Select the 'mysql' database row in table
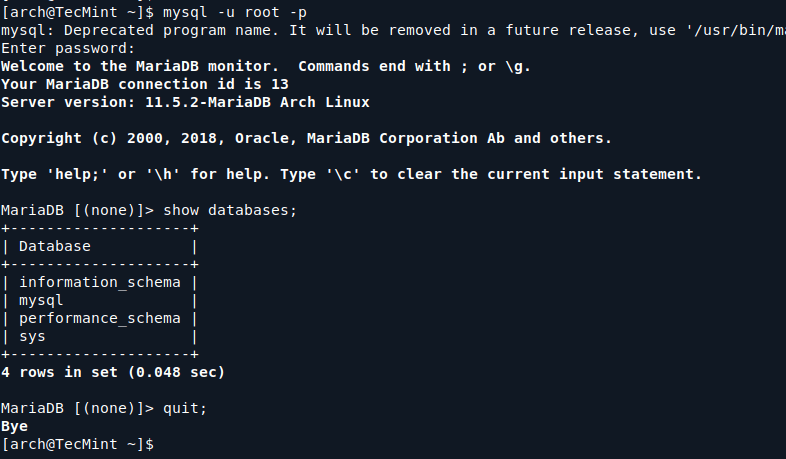Viewport: 786px width, 459px height. (x=41, y=300)
